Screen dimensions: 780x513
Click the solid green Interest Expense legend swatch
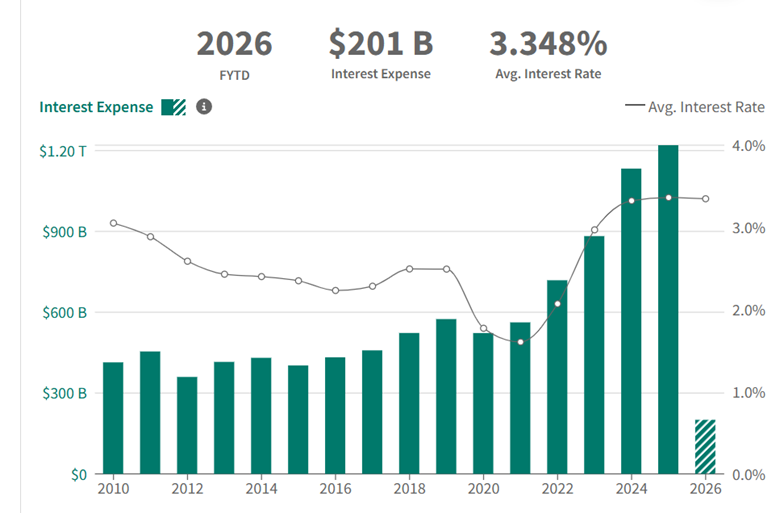point(166,107)
